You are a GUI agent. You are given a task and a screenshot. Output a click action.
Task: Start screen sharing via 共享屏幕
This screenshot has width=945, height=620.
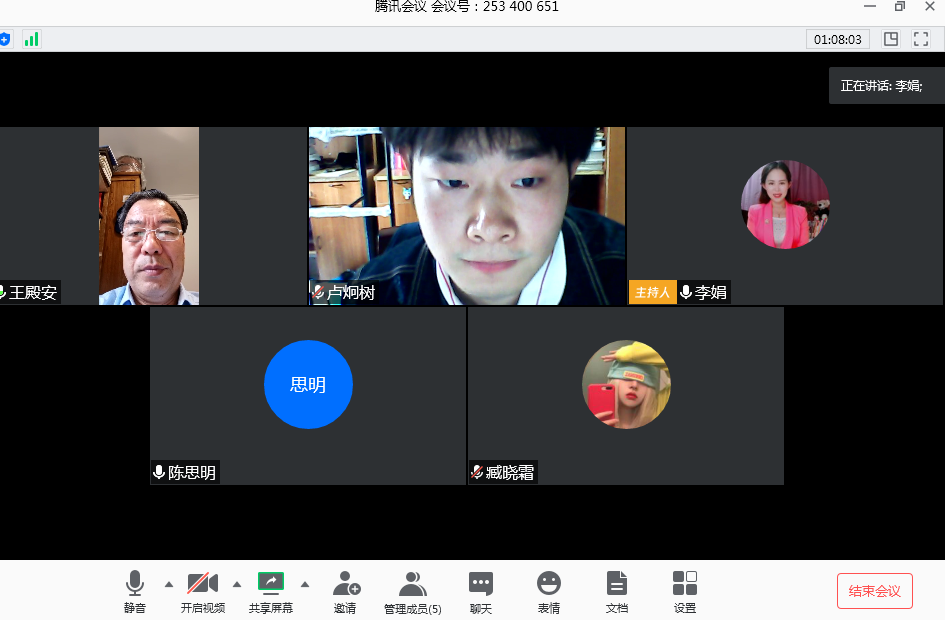[x=271, y=590]
